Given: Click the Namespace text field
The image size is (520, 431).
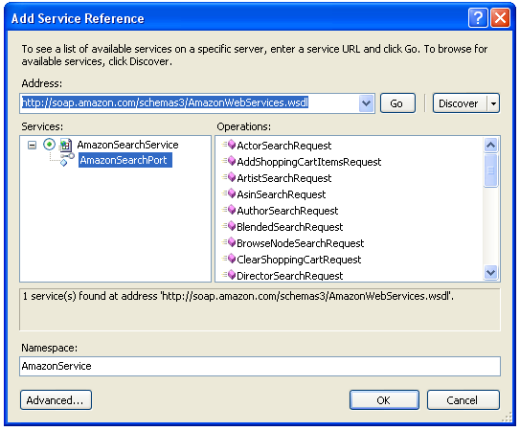Looking at the screenshot, I should tap(260, 366).
